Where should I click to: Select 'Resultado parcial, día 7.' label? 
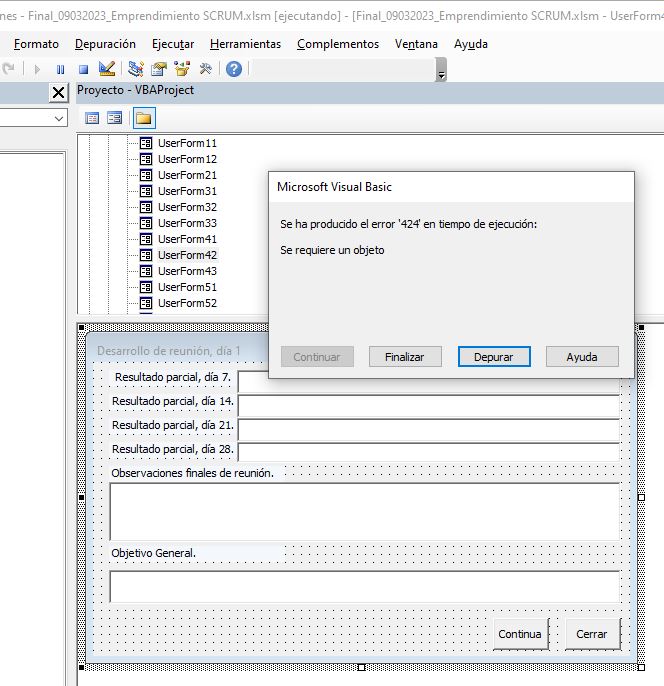[173, 377]
